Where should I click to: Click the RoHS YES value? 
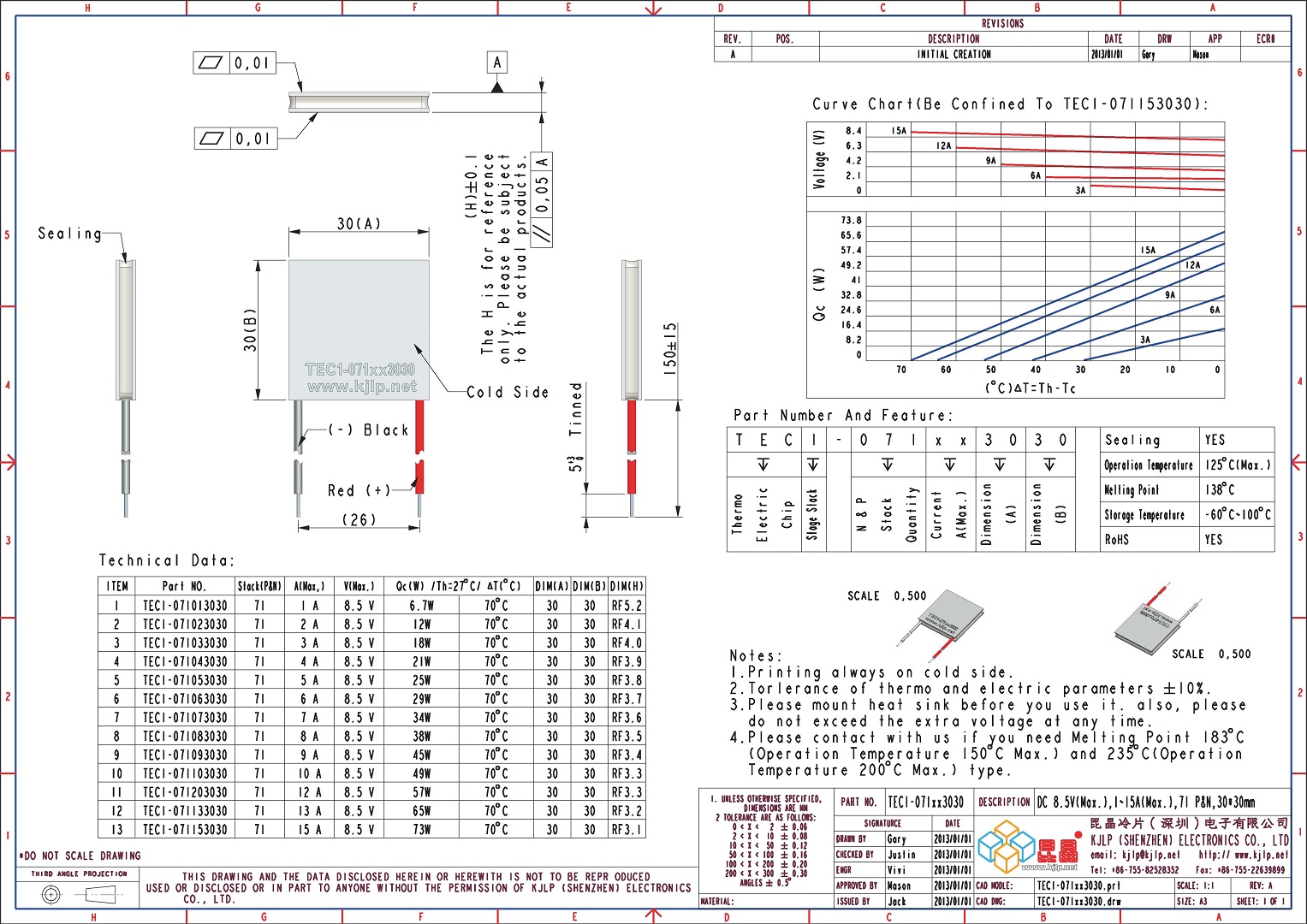pos(1214,540)
